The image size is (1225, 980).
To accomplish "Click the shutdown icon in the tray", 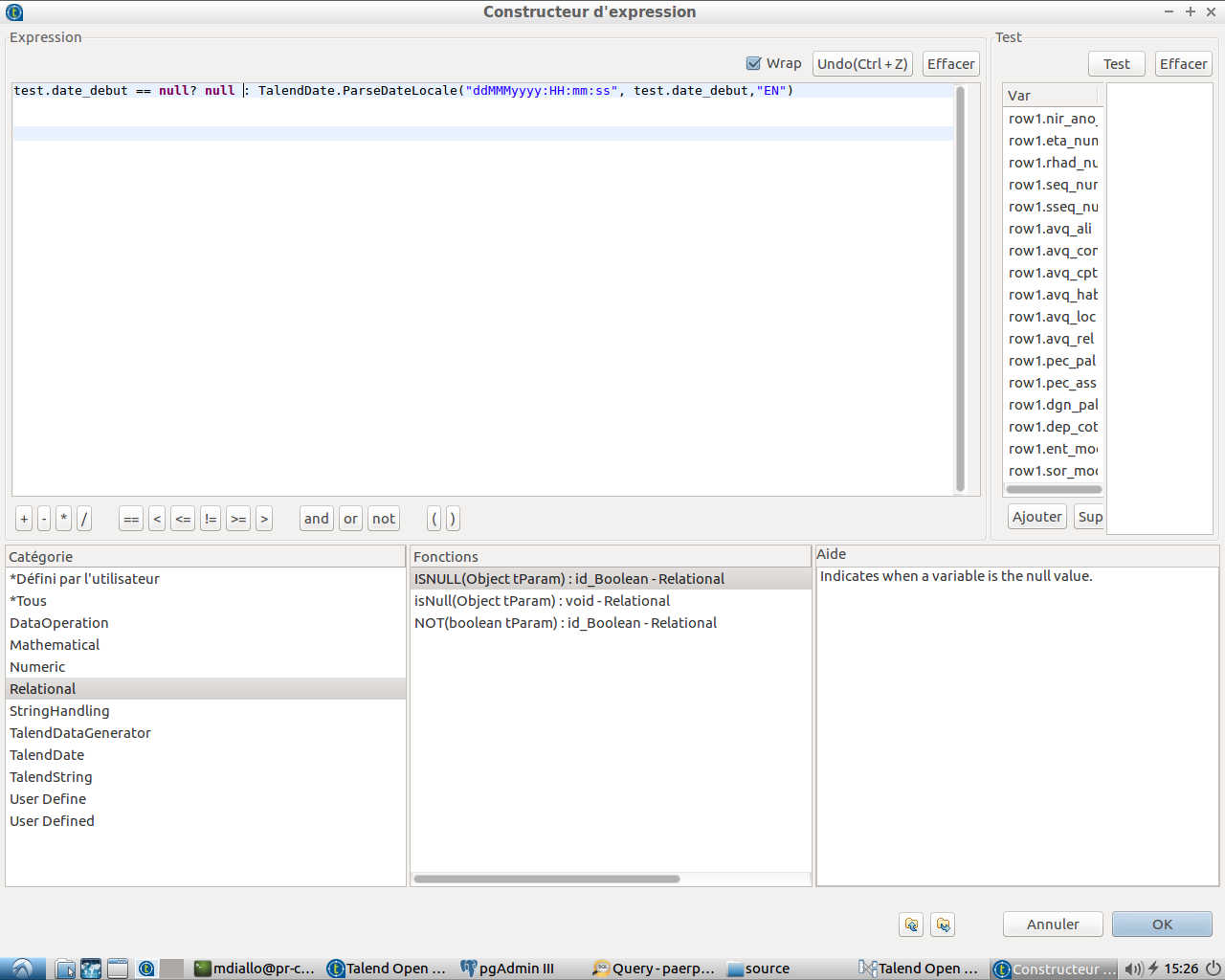I will (x=1213, y=969).
